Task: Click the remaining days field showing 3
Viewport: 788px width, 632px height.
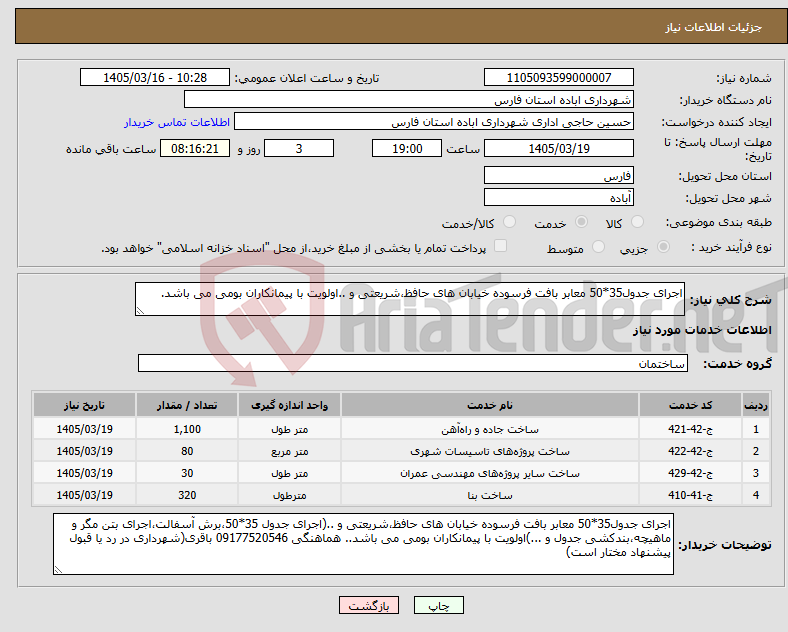Action: pyautogui.click(x=299, y=148)
